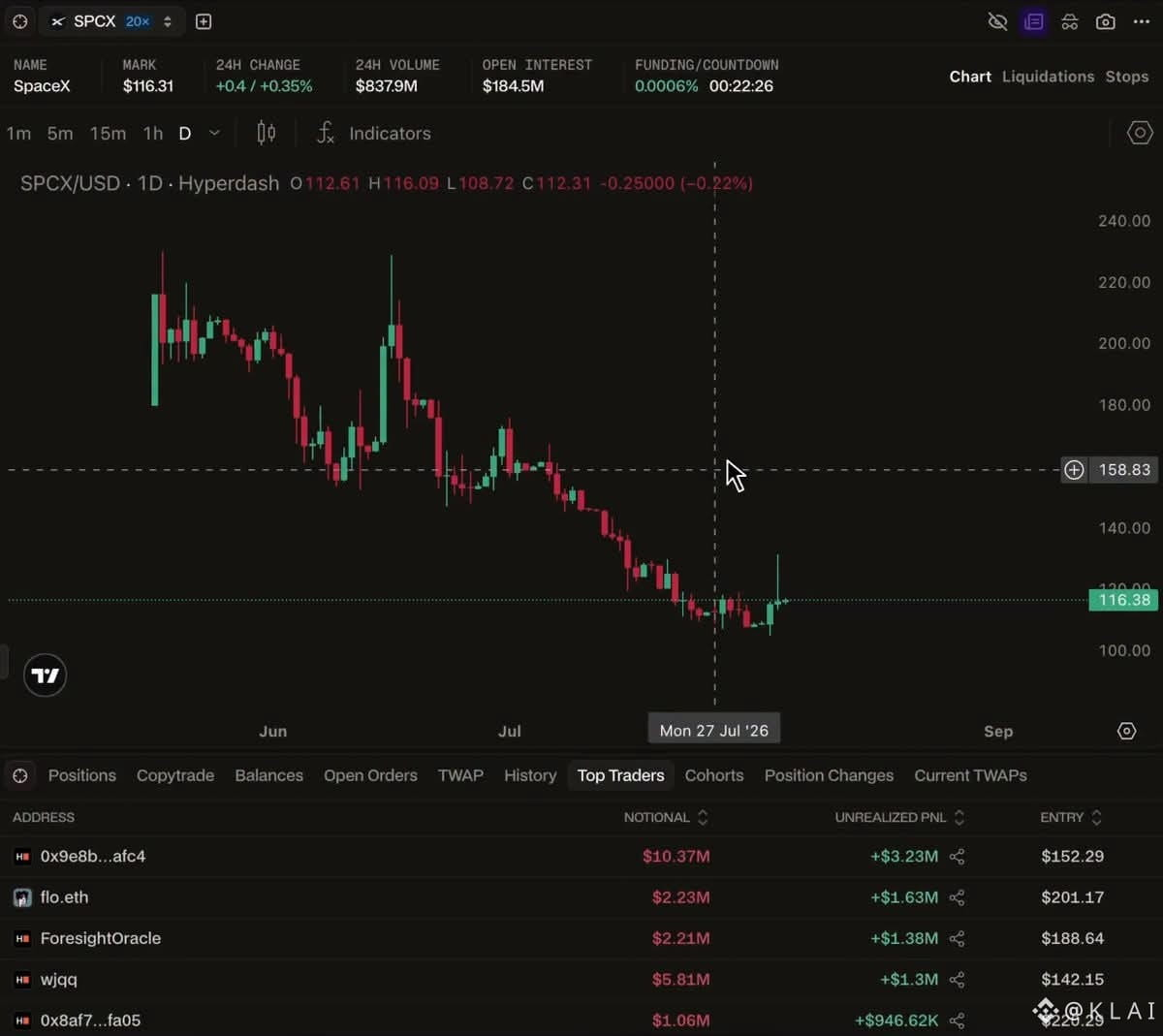Switch to the Chart view
The height and width of the screenshot is (1036, 1163).
tap(970, 77)
